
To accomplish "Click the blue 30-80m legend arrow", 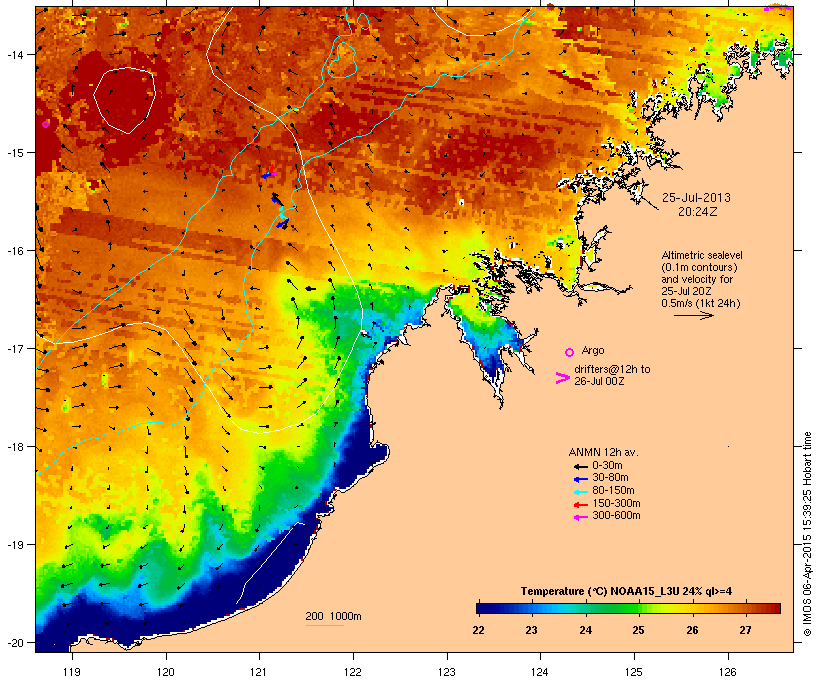I will 580,479.
